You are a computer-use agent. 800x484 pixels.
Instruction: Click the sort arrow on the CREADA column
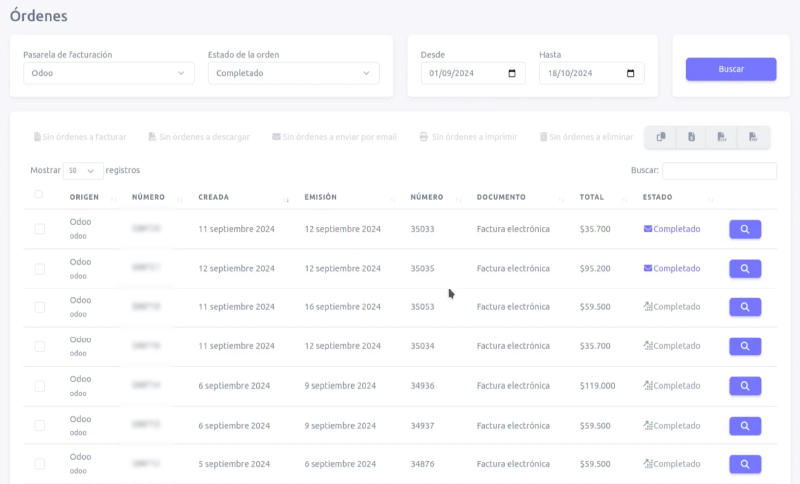coord(287,199)
